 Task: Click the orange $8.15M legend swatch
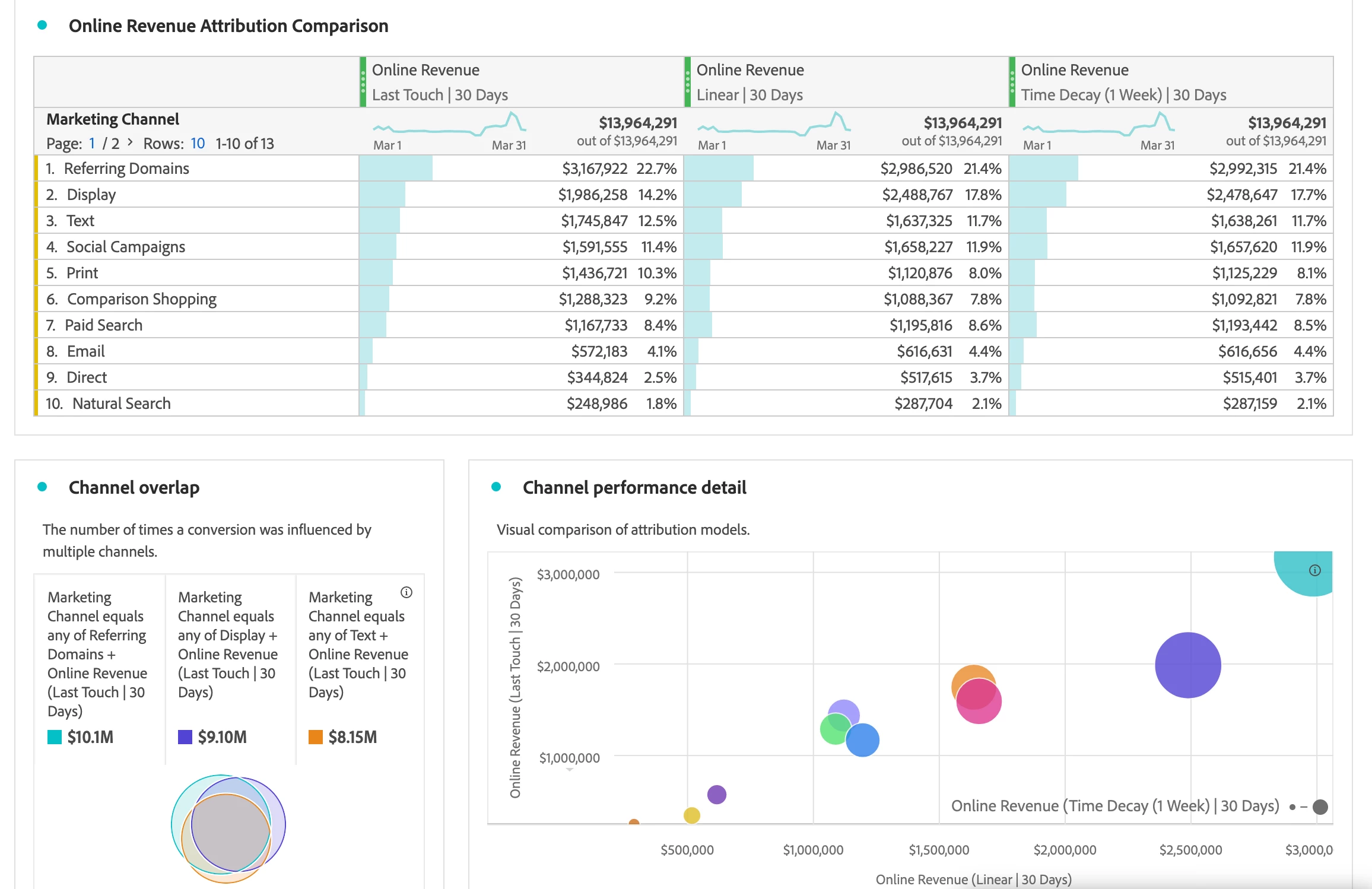[316, 737]
